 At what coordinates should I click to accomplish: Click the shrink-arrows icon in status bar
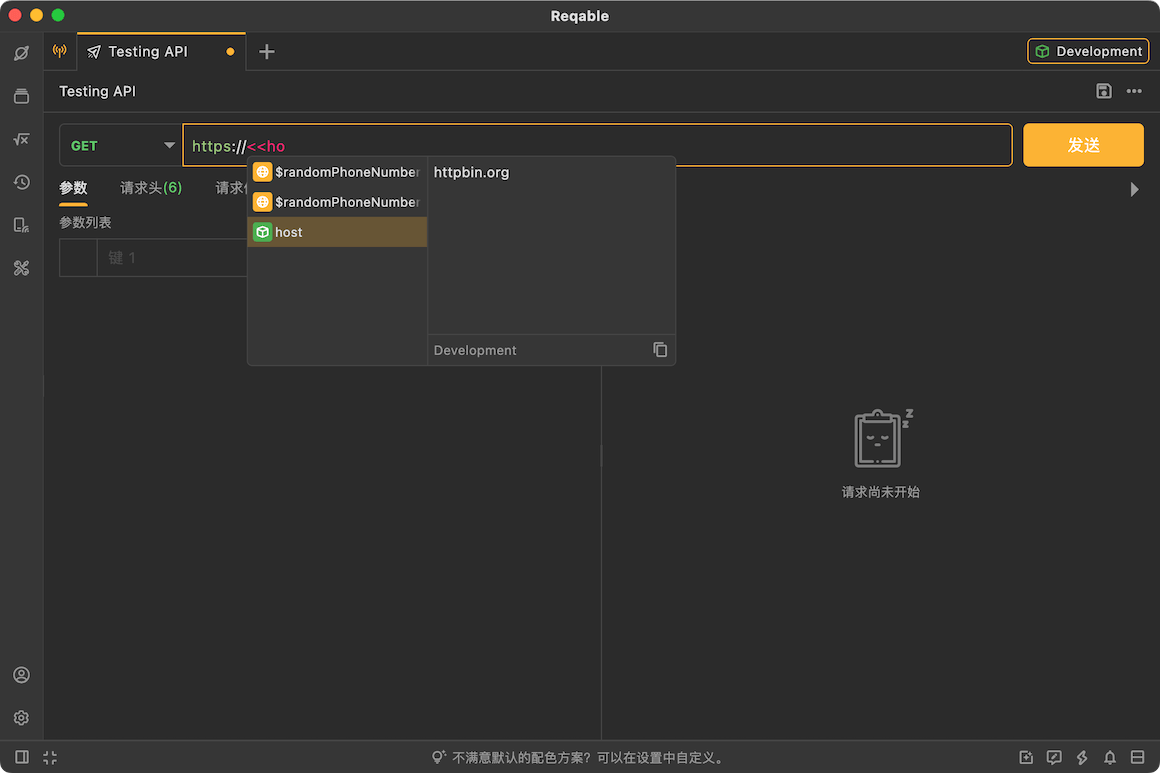coord(50,757)
